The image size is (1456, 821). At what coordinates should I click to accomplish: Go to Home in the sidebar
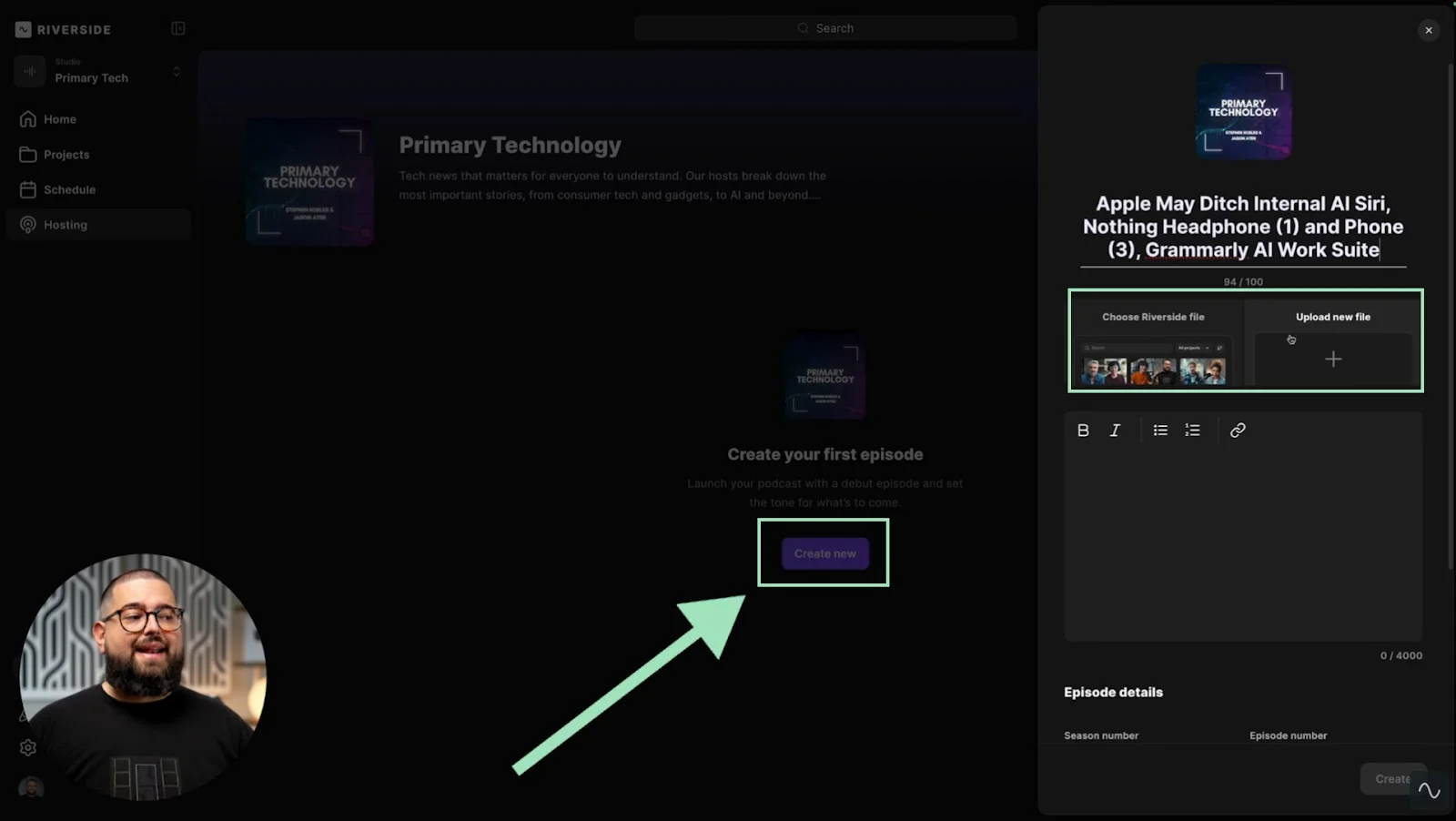click(98, 119)
